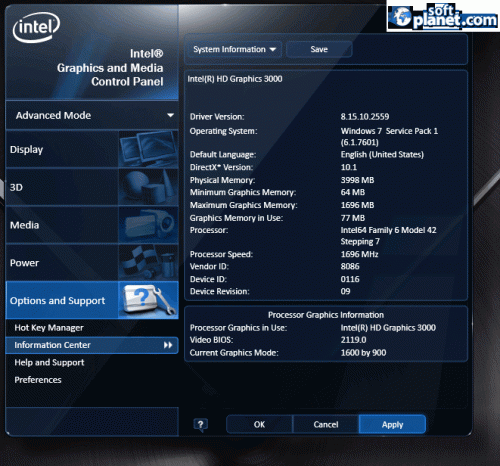Click vendor ID value 8086
This screenshot has width=500, height=466.
(x=350, y=266)
